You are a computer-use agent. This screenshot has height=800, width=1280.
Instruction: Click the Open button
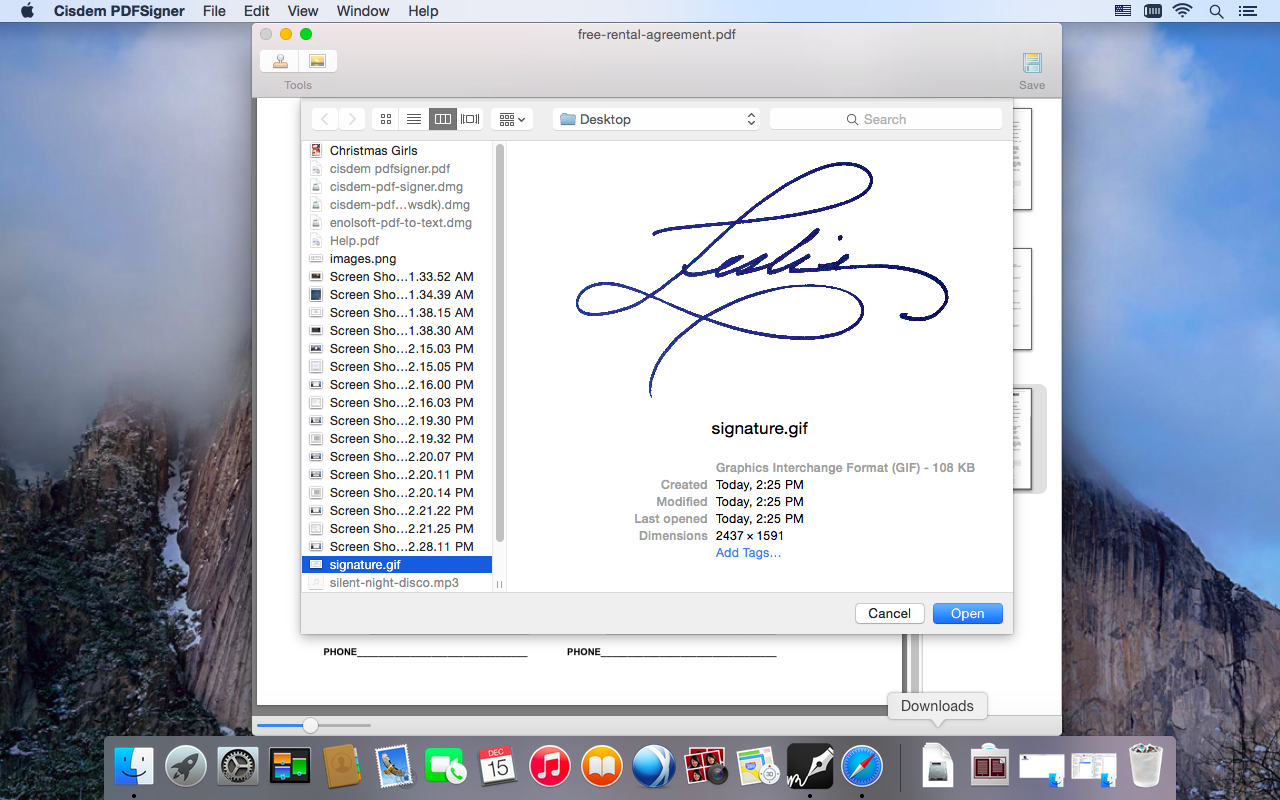coord(967,613)
